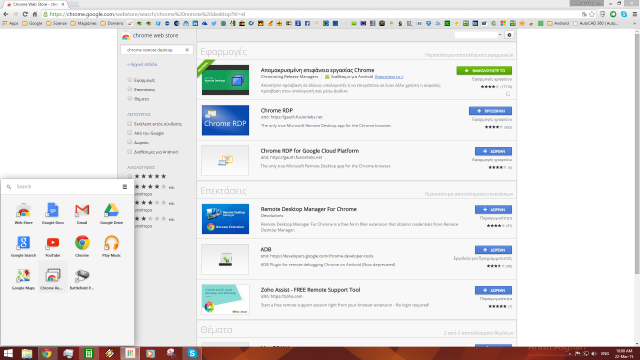Add Zoho Assist Remote Support Tool

[x=493, y=290]
